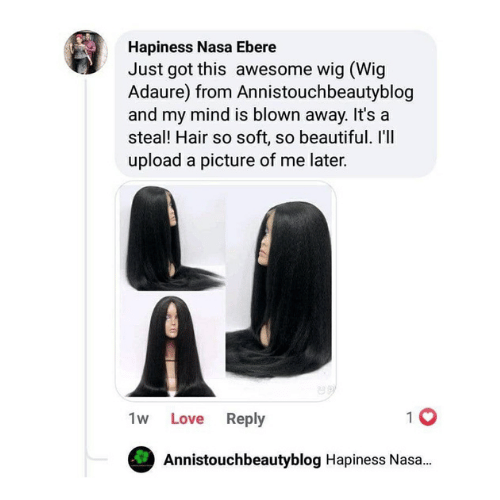500x500 pixels.
Task: Open the large right-side wig photo
Action: [x=279, y=290]
